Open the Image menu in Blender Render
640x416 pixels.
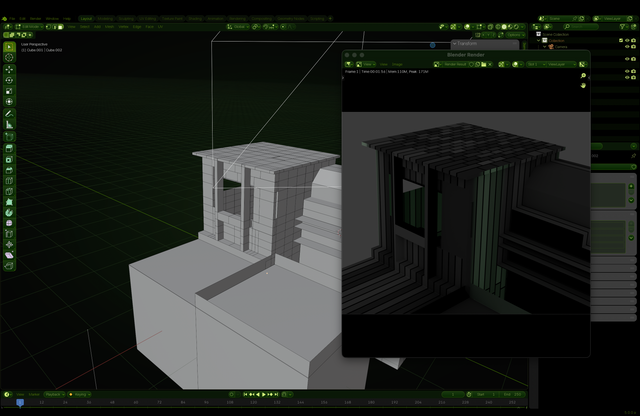pyautogui.click(x=397, y=65)
